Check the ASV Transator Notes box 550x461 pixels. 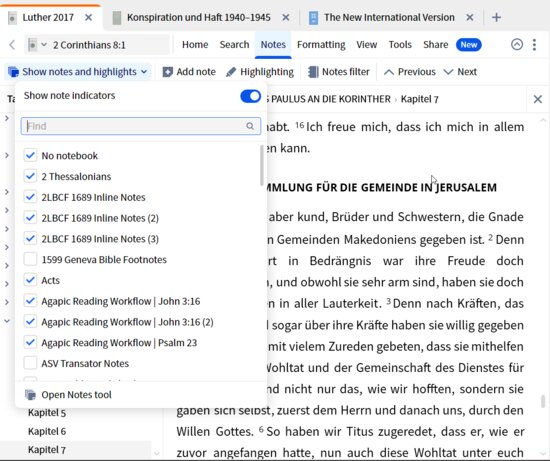pos(30,363)
